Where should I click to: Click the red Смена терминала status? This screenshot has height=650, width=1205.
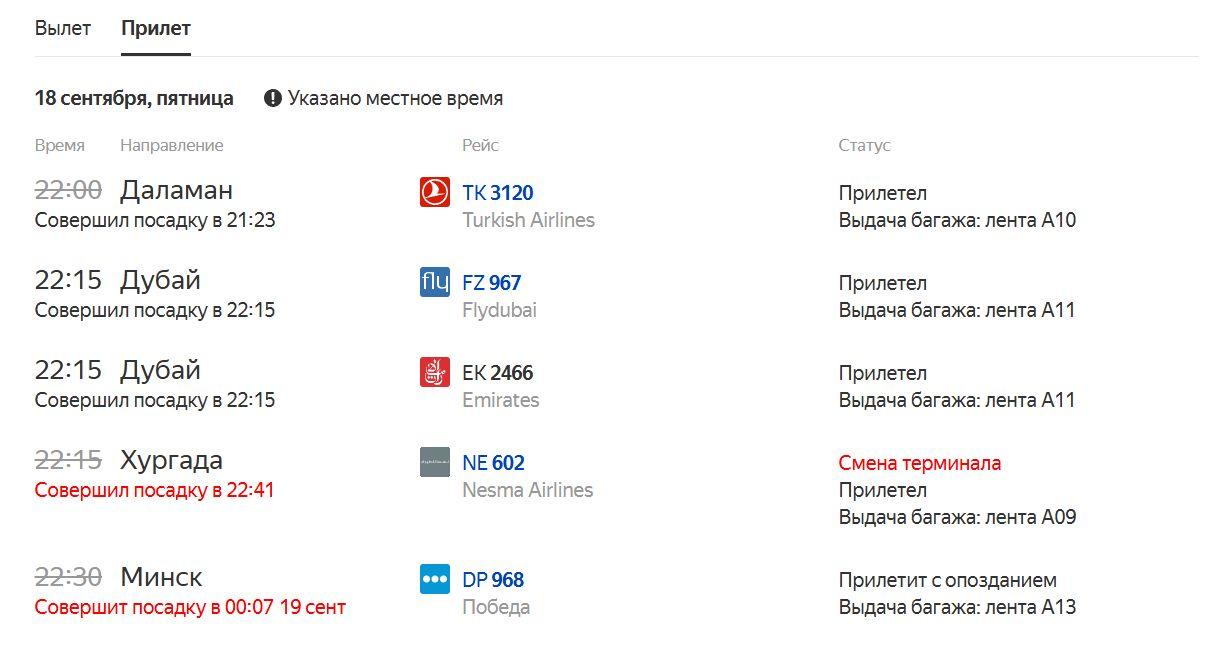pos(920,463)
